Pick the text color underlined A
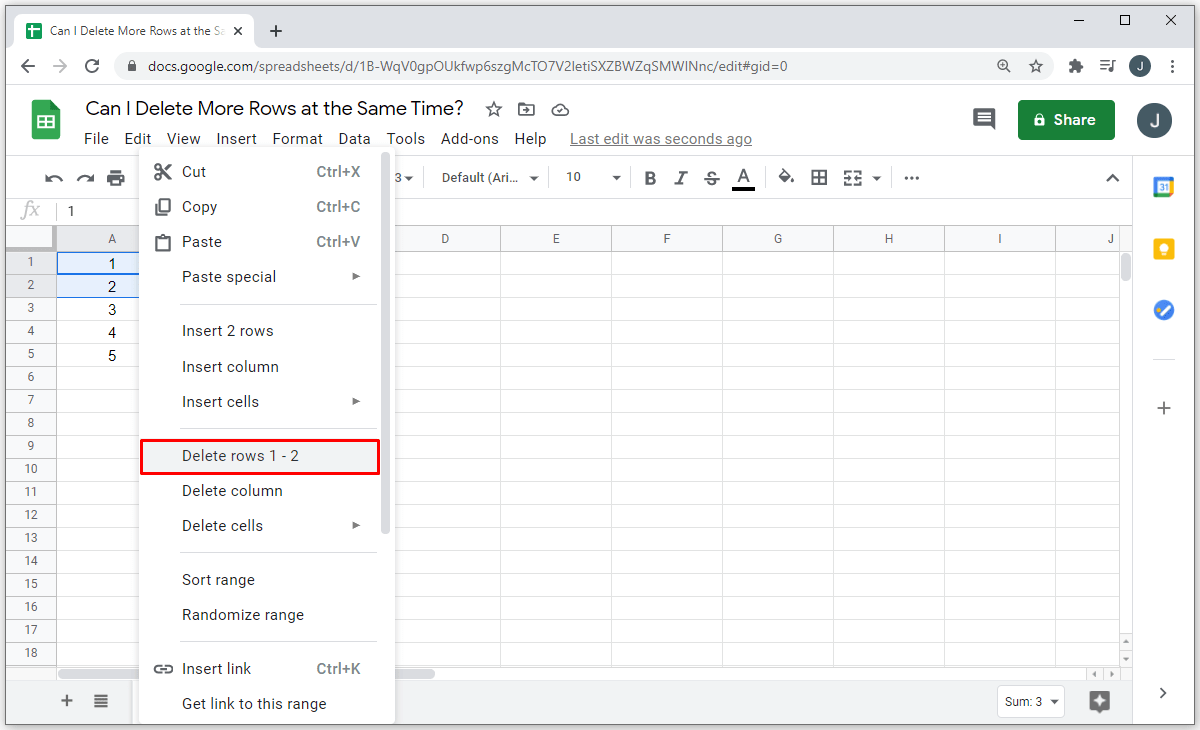 click(x=743, y=178)
